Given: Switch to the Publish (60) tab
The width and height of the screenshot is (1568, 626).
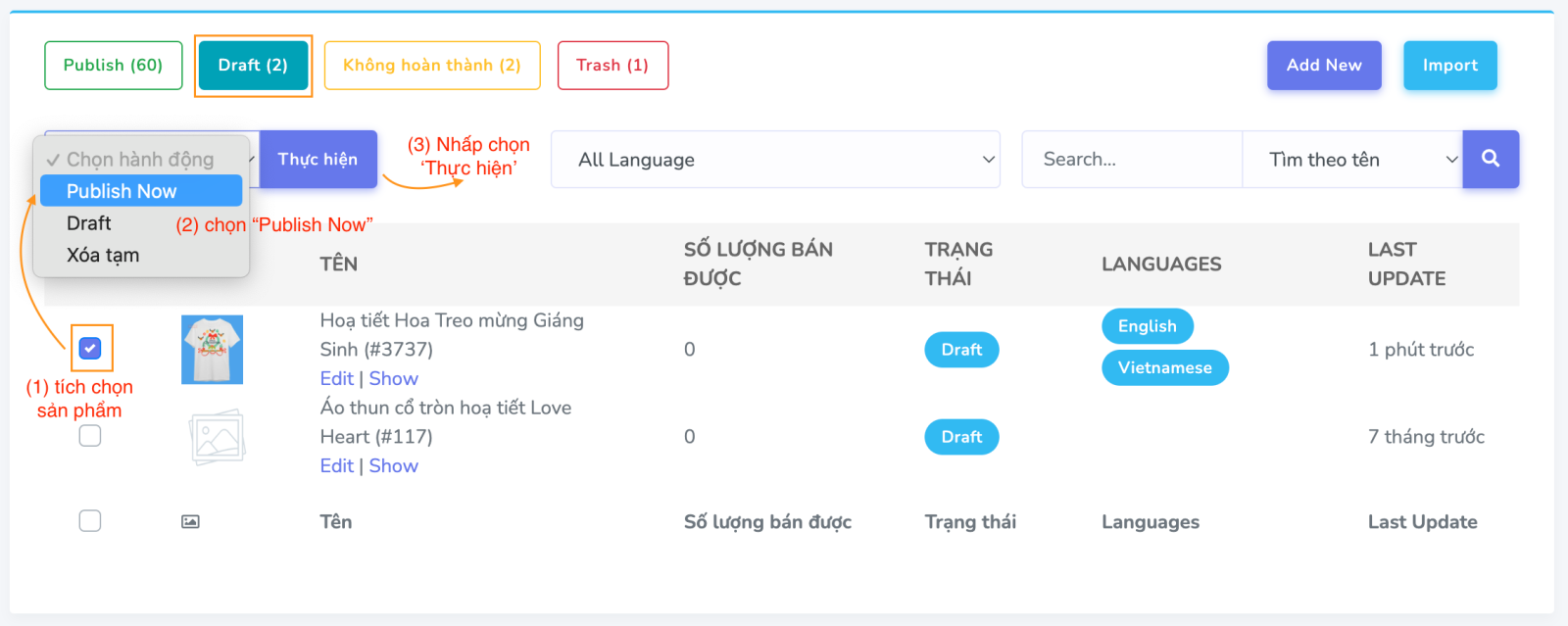Looking at the screenshot, I should [113, 66].
